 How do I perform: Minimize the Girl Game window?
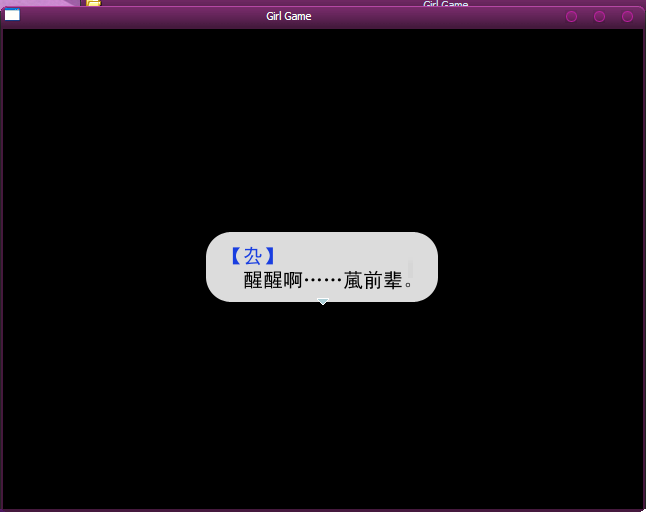click(571, 16)
